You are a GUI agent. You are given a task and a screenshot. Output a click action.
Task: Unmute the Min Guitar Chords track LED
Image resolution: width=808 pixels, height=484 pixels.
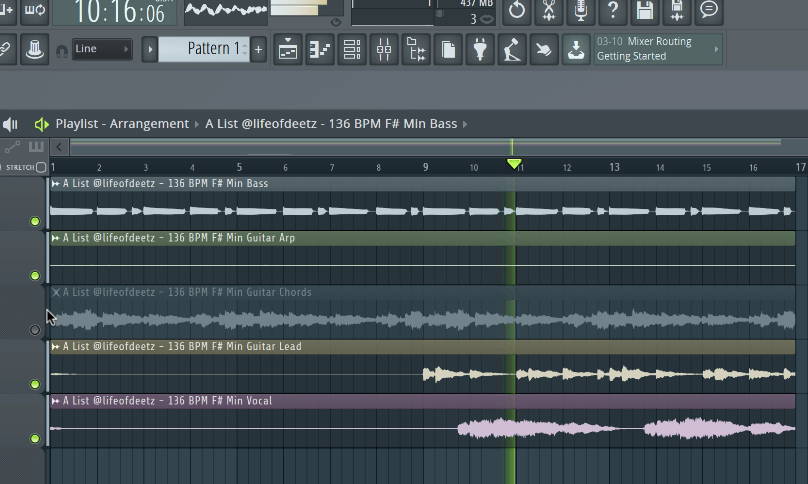pyautogui.click(x=35, y=330)
